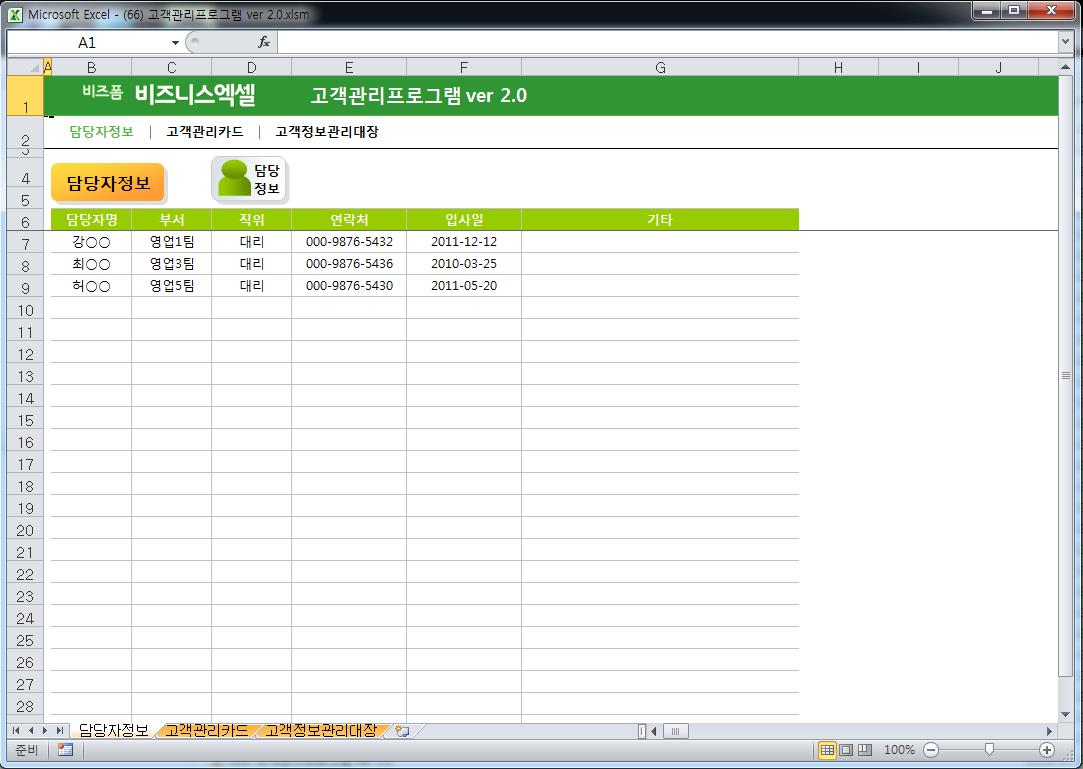Switch to Normal view mode

click(827, 750)
